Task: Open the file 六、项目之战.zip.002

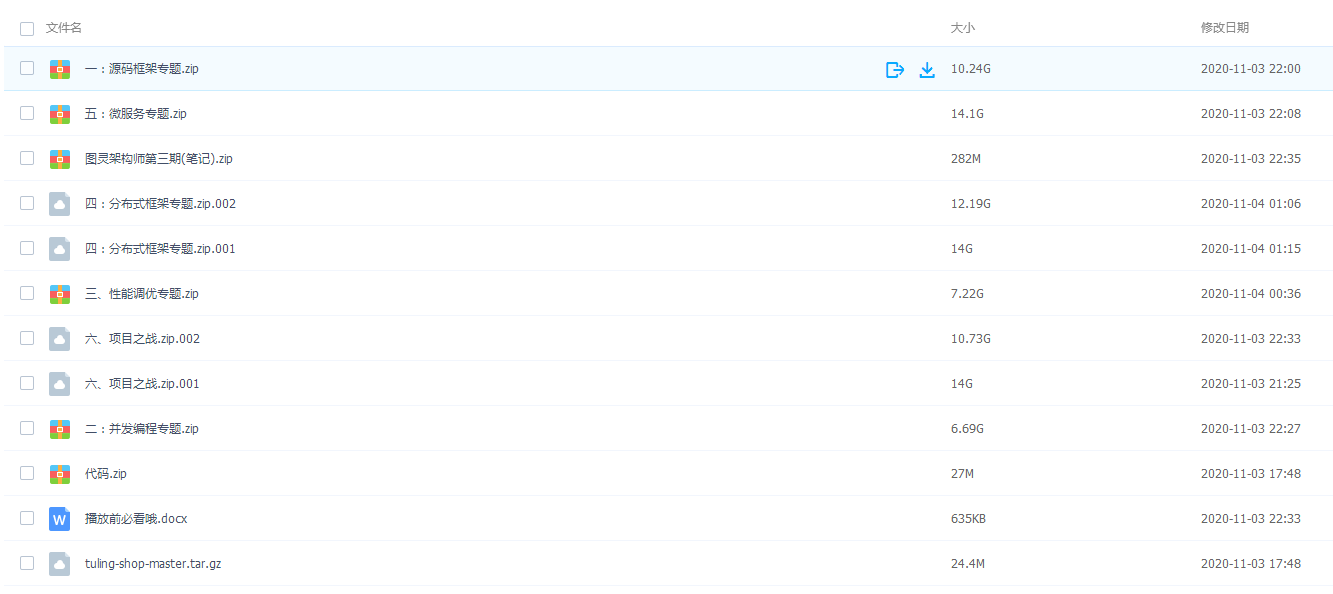Action: (142, 339)
